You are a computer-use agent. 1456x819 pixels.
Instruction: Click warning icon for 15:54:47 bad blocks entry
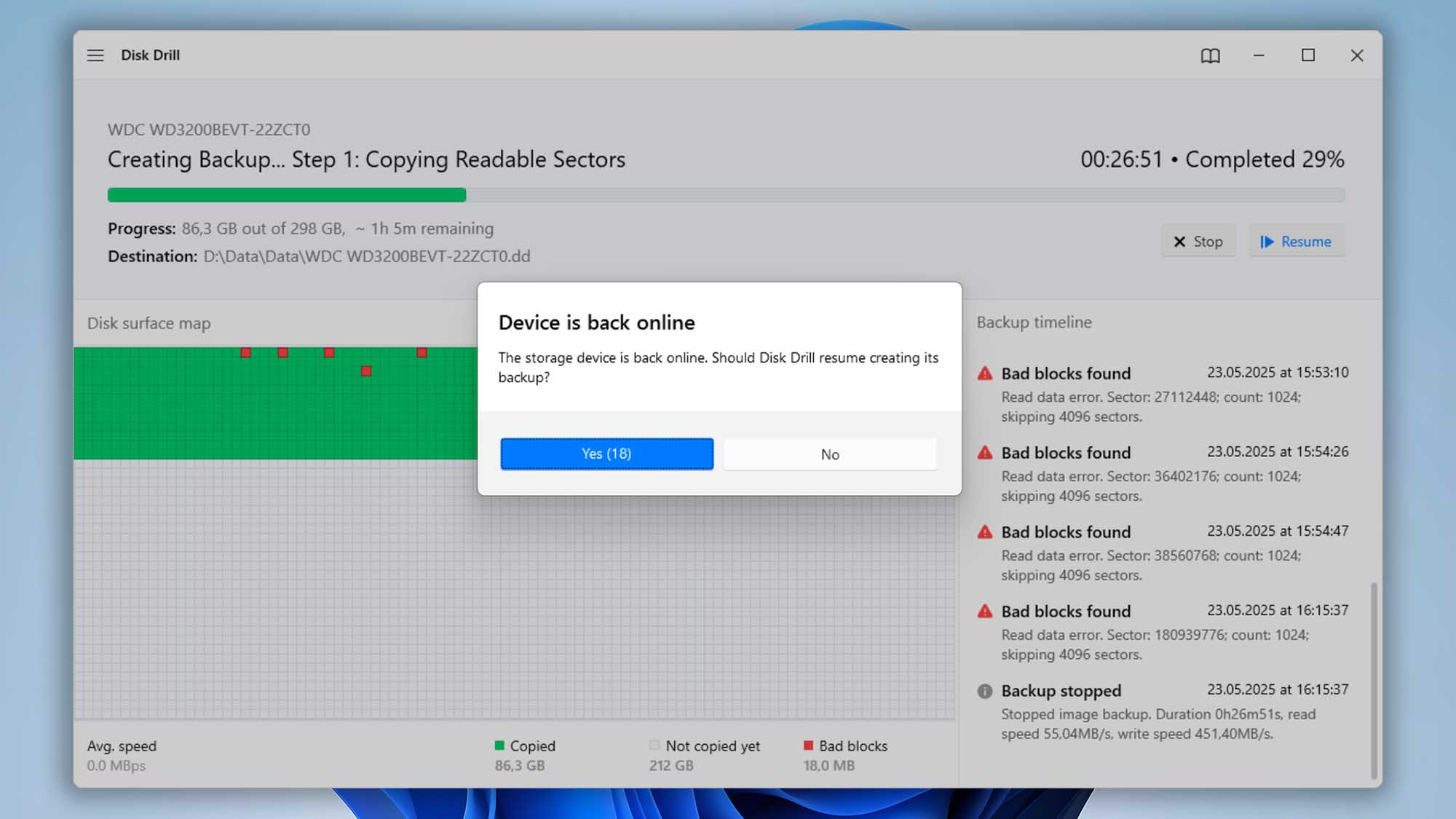click(985, 532)
